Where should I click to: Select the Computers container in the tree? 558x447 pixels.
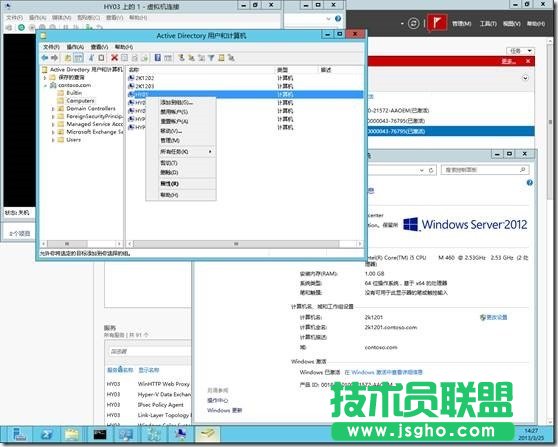pos(80,101)
